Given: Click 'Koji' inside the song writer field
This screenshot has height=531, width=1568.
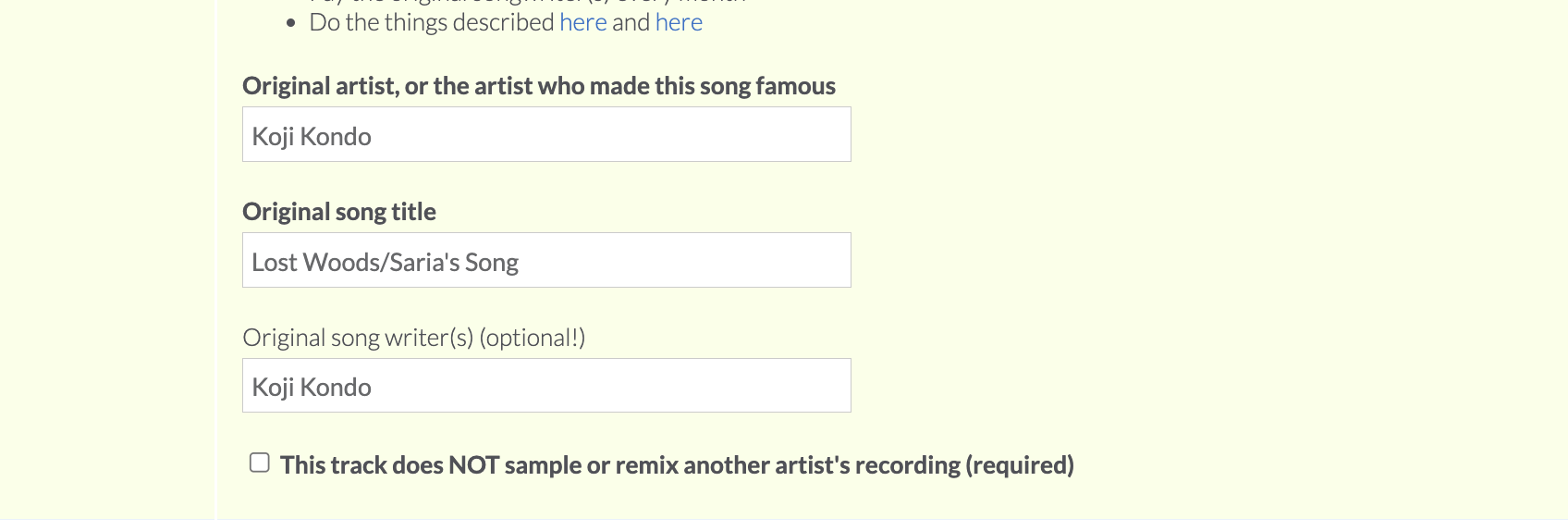Looking at the screenshot, I should 273,388.
